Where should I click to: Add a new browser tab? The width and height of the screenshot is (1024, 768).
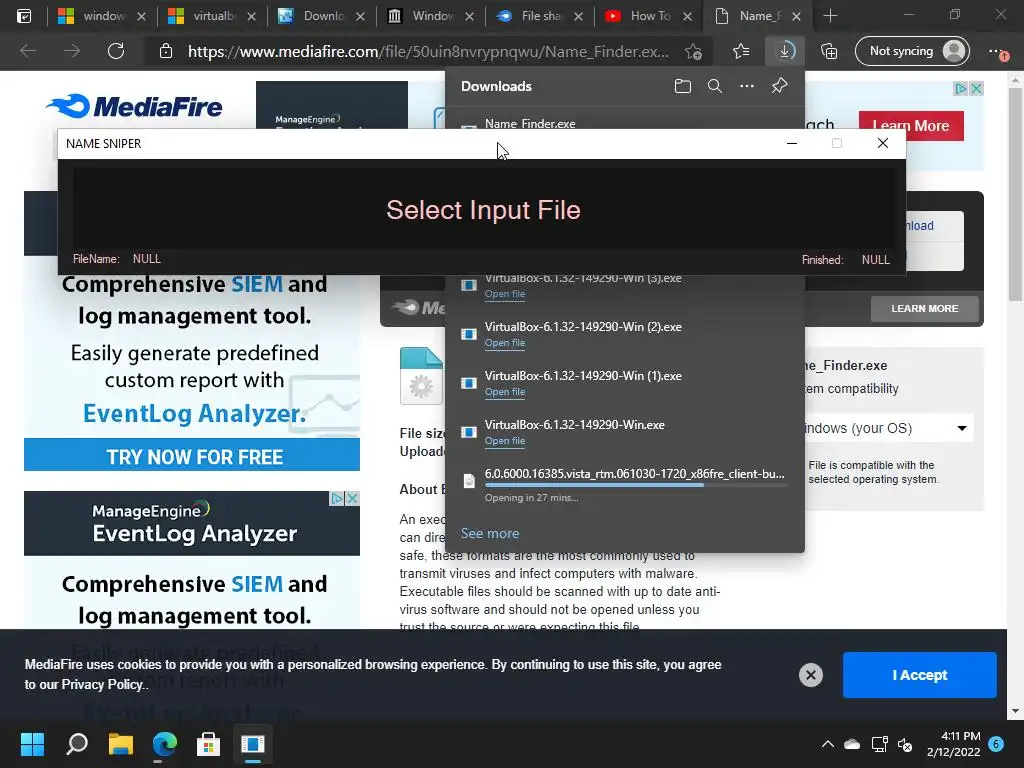[x=830, y=16]
